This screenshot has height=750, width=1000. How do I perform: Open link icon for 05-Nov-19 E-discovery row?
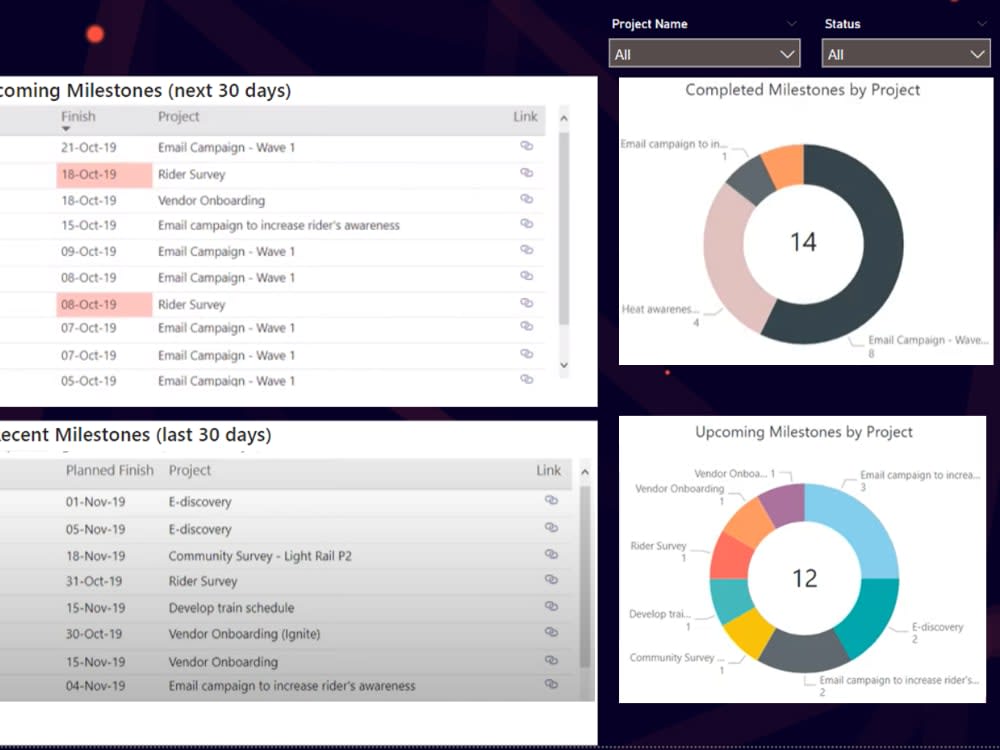(552, 528)
